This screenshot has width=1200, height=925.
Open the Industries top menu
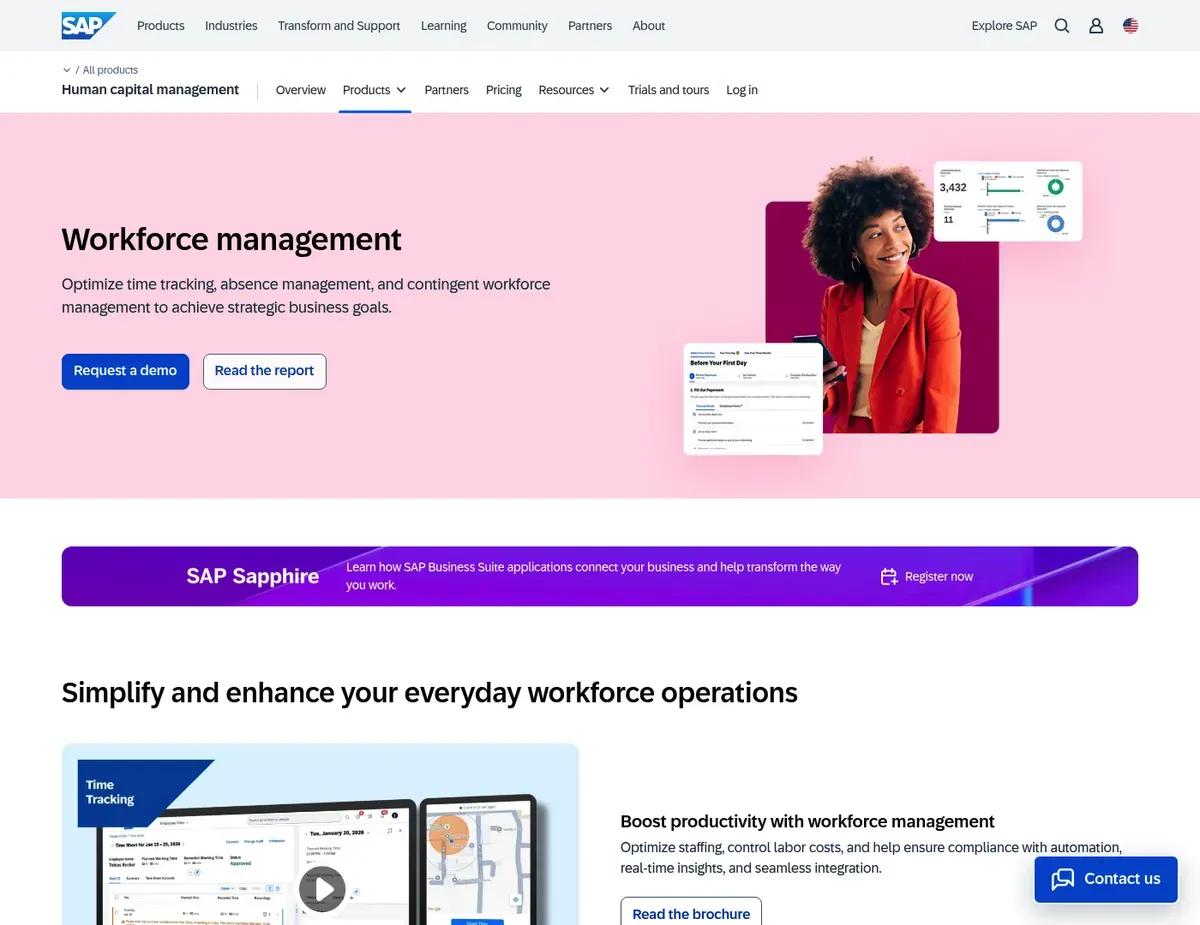coord(231,26)
